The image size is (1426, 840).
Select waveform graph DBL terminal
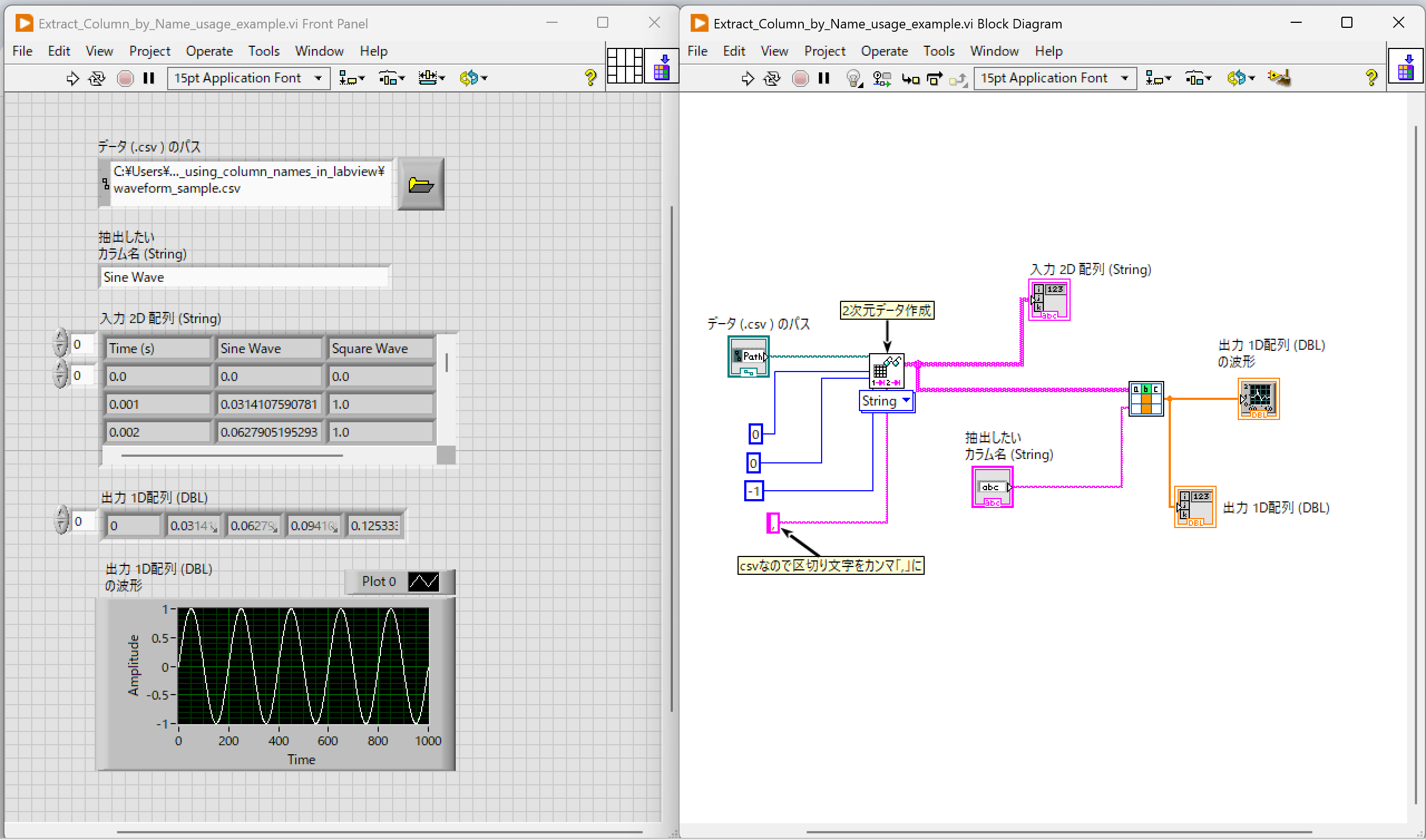[1258, 399]
